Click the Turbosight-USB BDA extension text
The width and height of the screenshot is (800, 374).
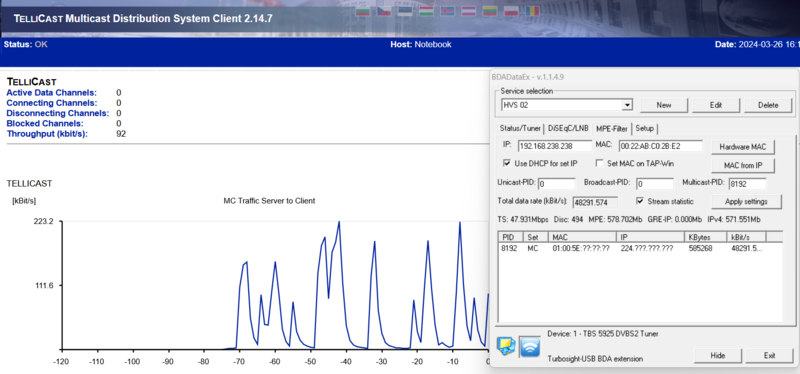pyautogui.click(x=595, y=359)
